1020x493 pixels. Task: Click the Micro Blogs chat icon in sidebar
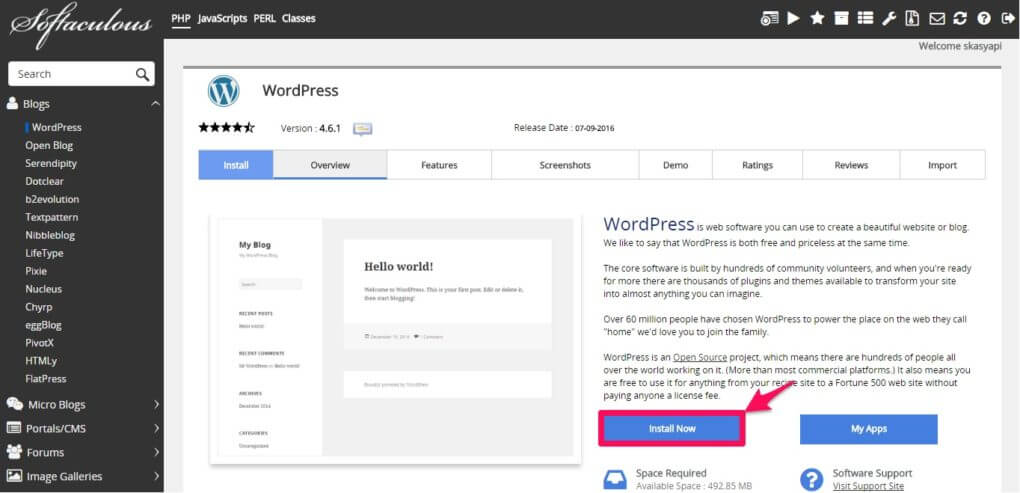(14, 404)
